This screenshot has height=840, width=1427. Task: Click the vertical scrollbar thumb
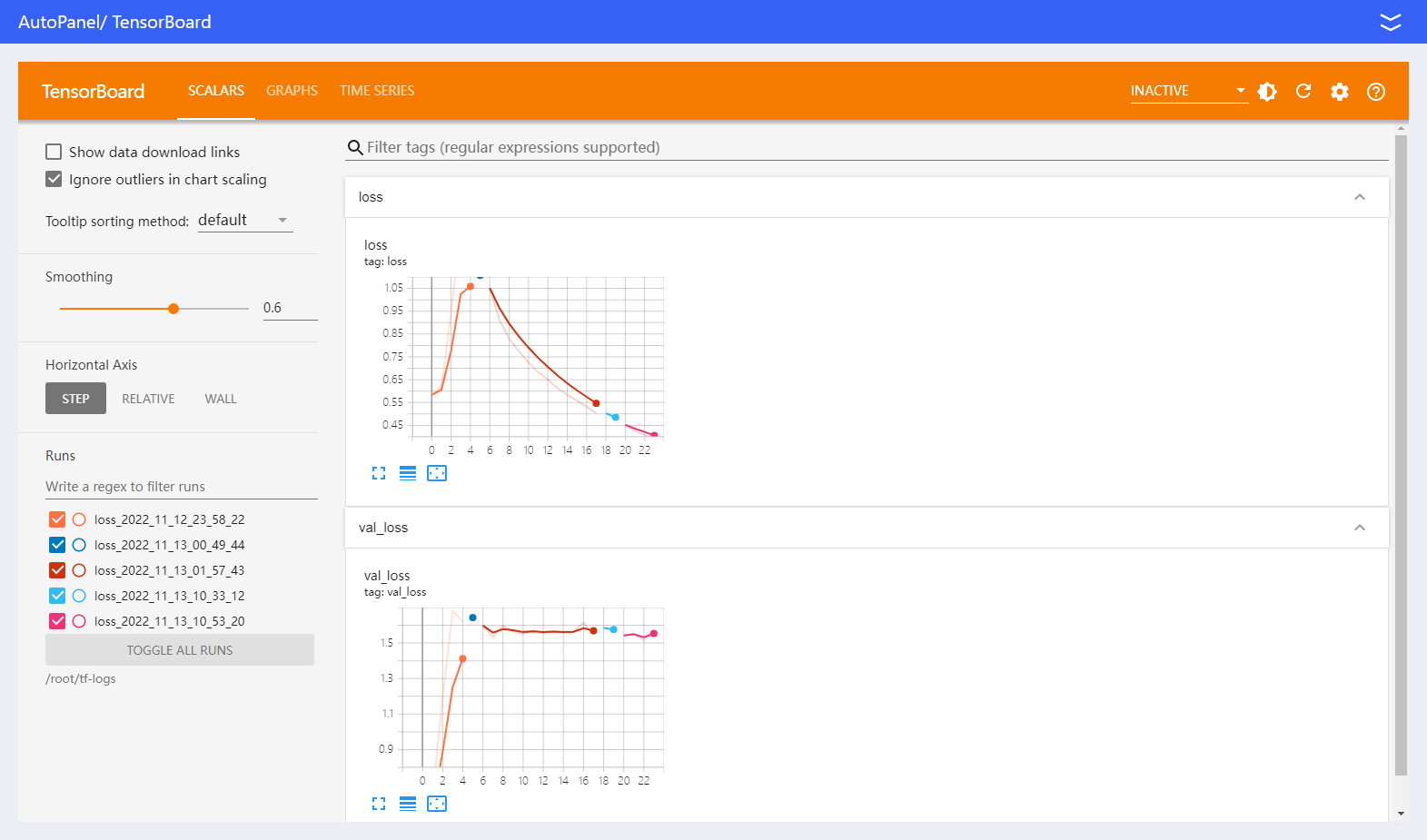[x=1401, y=455]
